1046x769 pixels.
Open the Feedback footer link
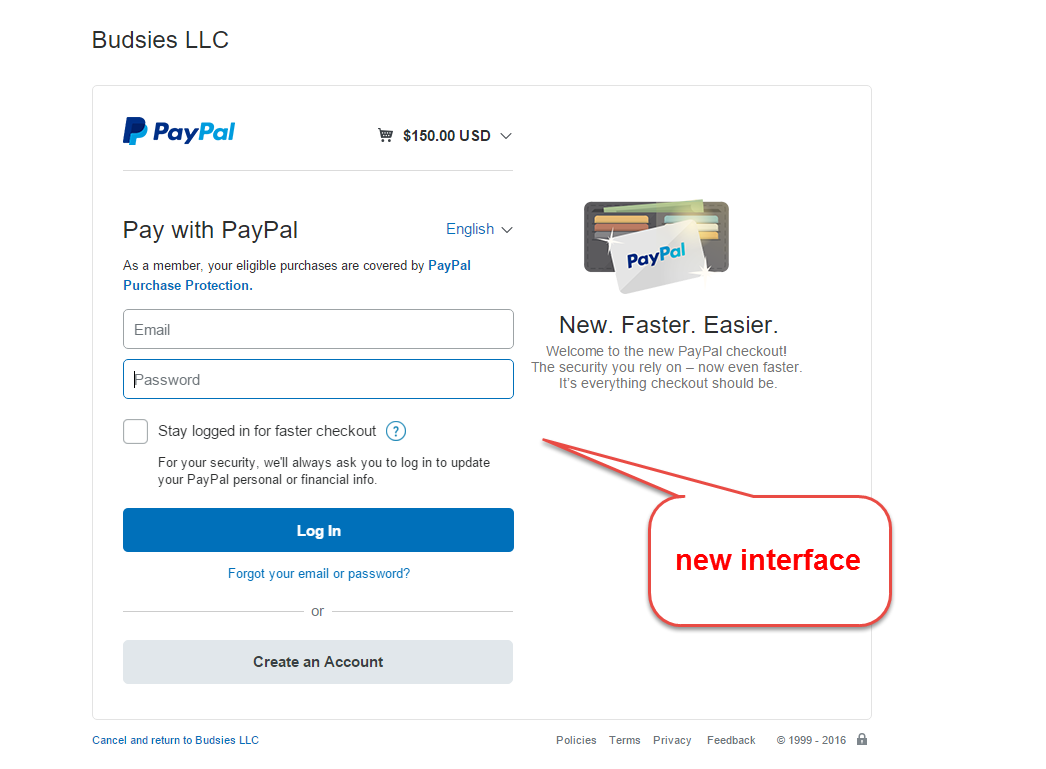click(731, 740)
